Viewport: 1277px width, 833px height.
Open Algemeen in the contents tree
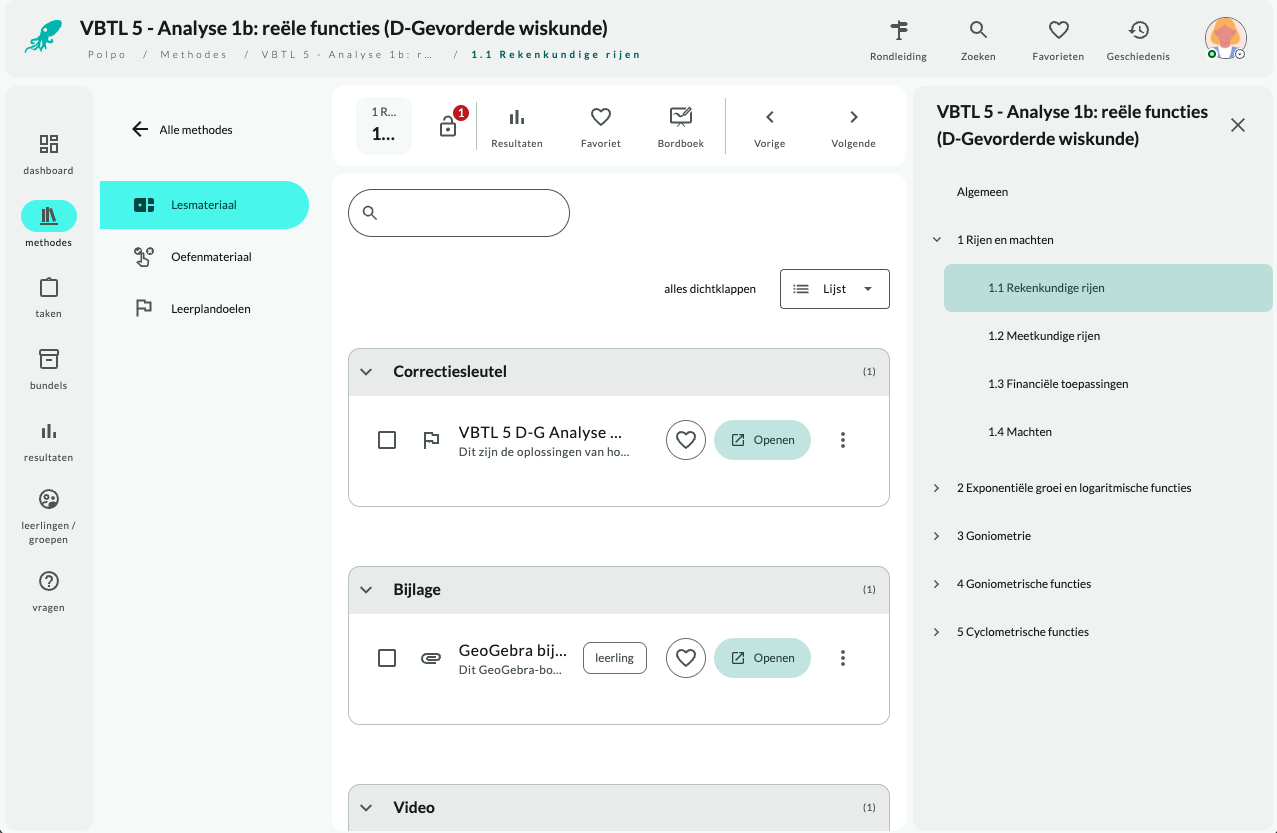[x=982, y=192]
